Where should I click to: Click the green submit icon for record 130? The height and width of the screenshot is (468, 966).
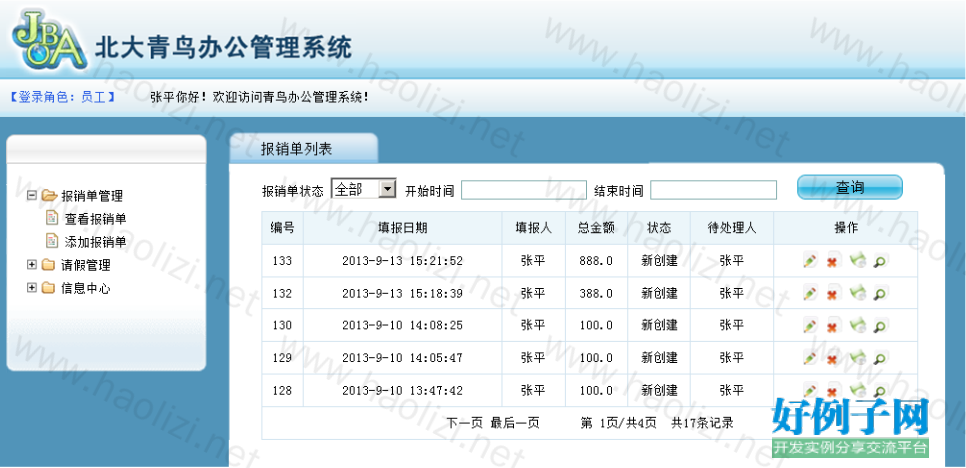856,326
